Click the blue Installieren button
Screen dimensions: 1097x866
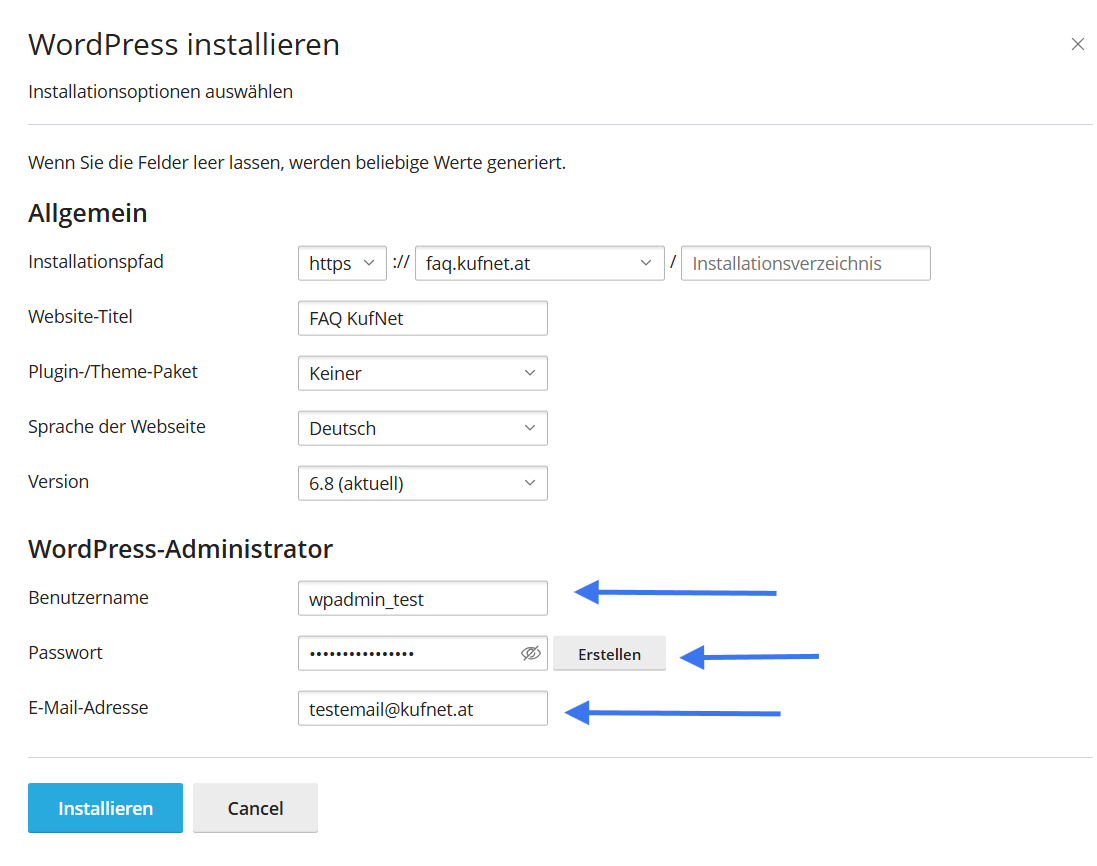105,808
